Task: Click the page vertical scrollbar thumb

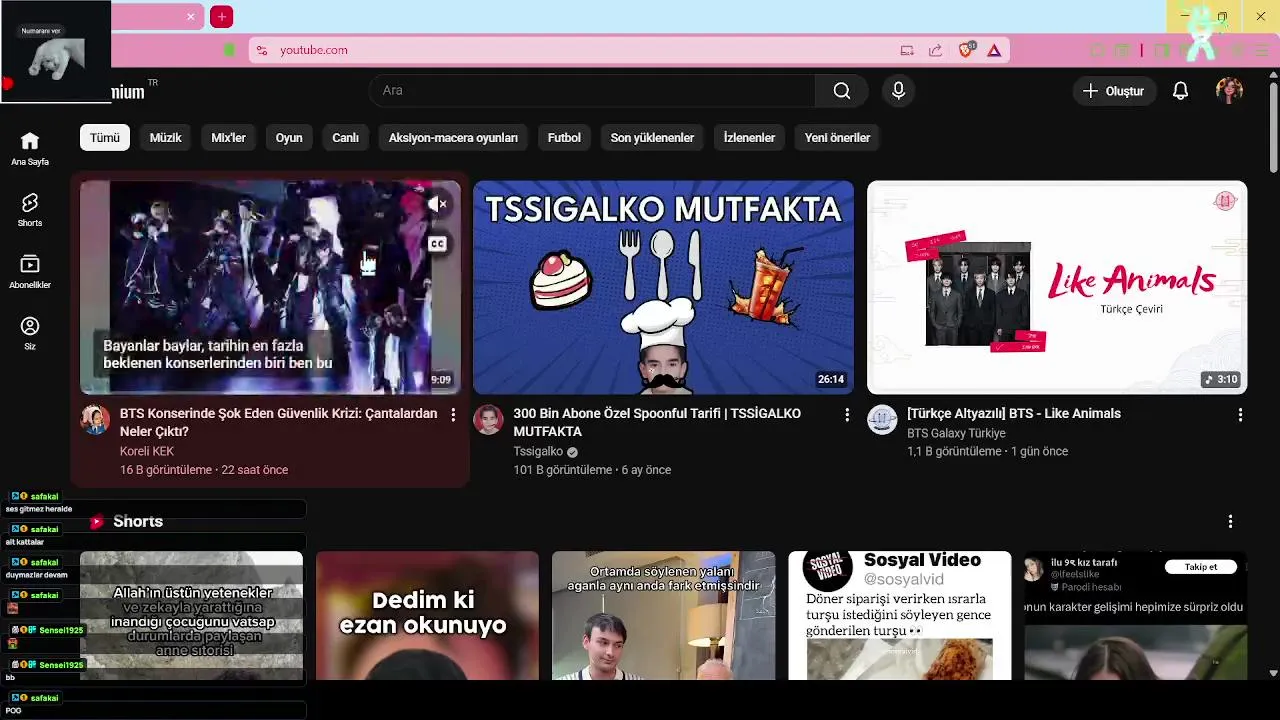Action: click(1273, 125)
